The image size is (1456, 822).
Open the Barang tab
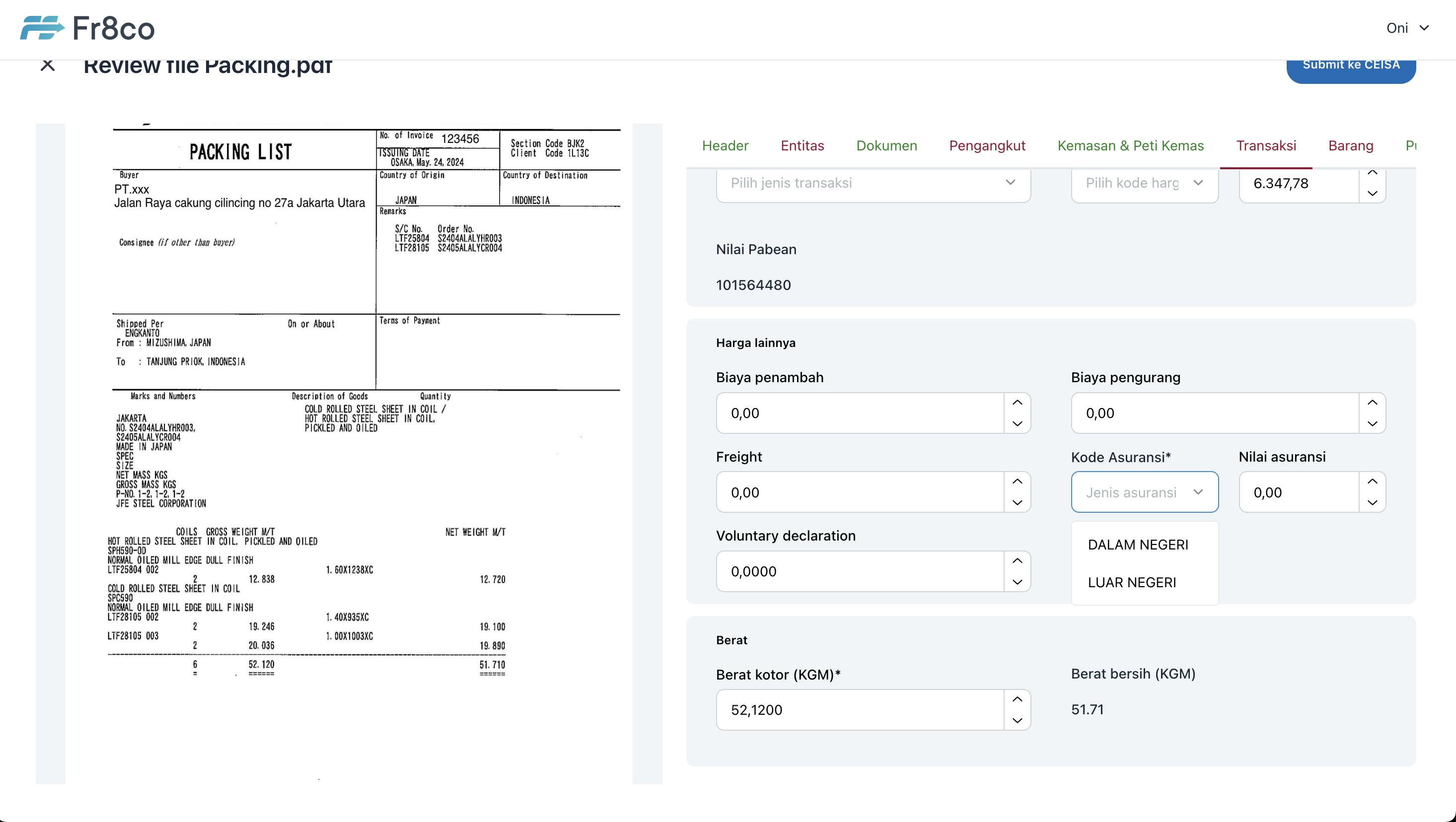(1351, 145)
